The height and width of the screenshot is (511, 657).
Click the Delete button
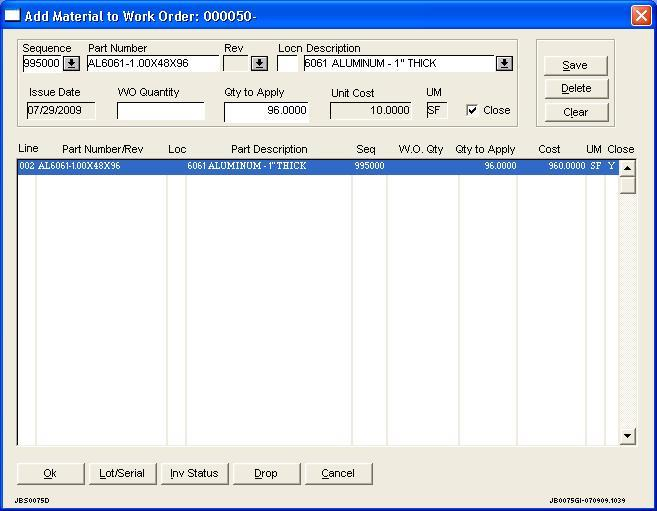click(576, 88)
